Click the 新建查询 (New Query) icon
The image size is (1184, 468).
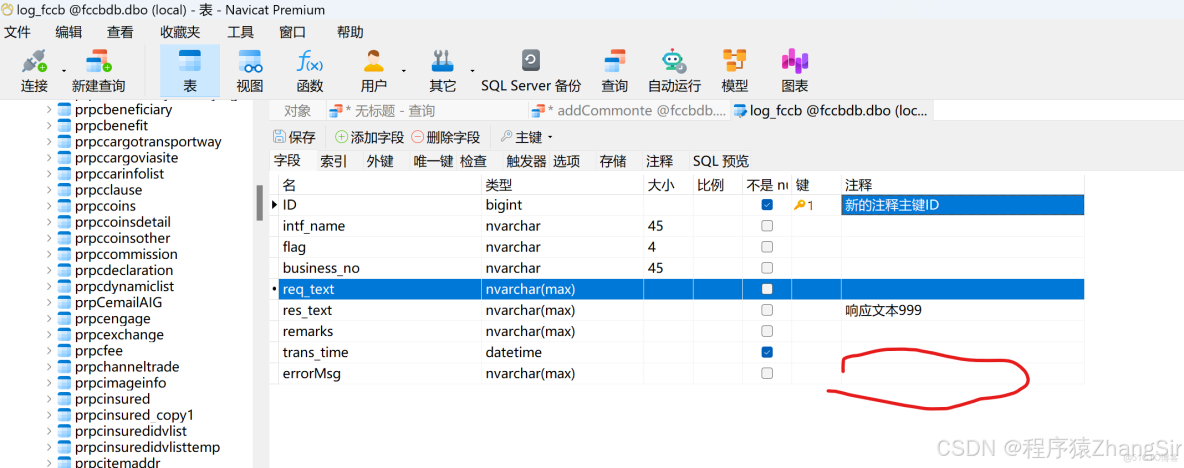pyautogui.click(x=98, y=61)
